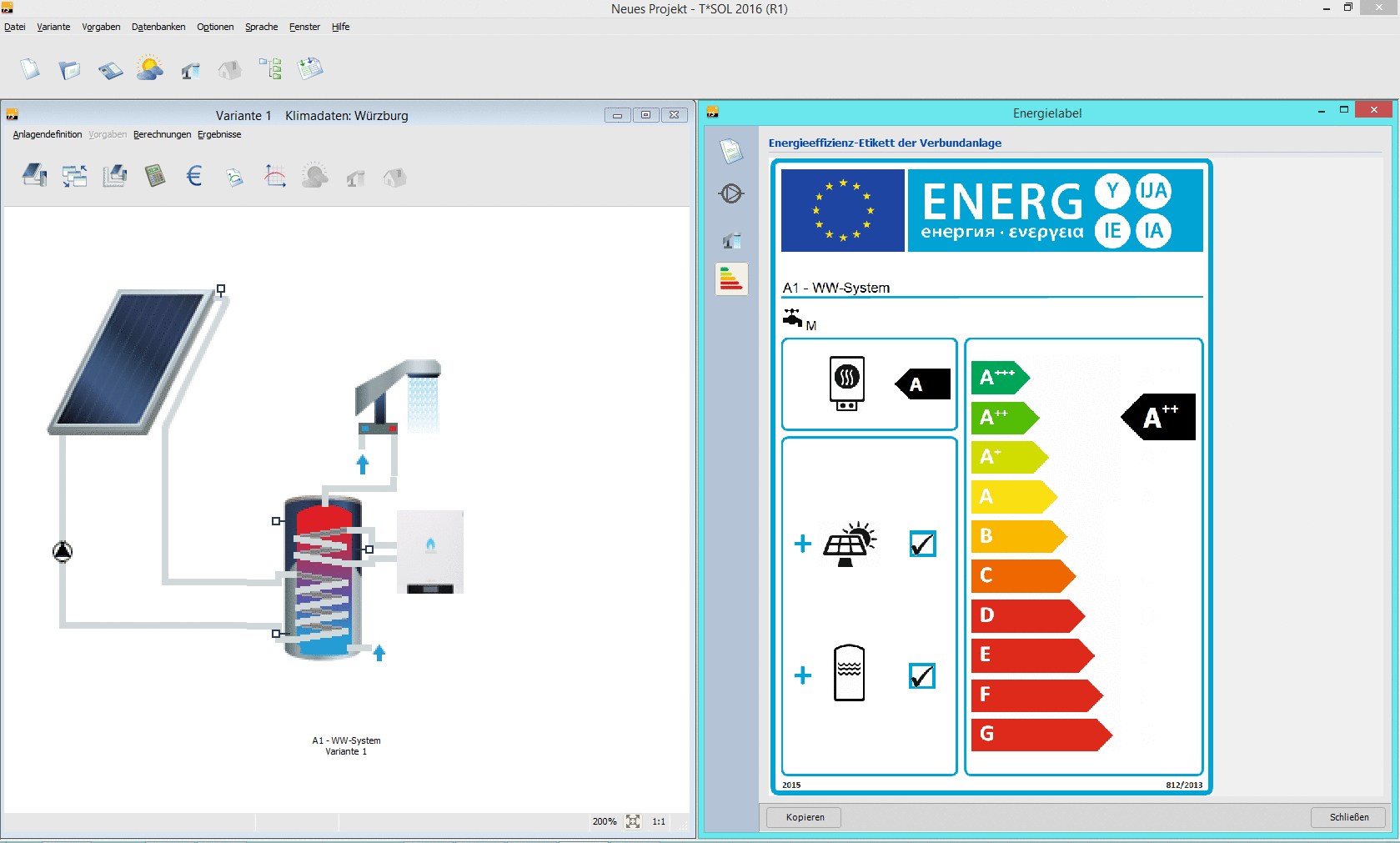
Task: Open the Sprache menu
Action: tap(261, 27)
